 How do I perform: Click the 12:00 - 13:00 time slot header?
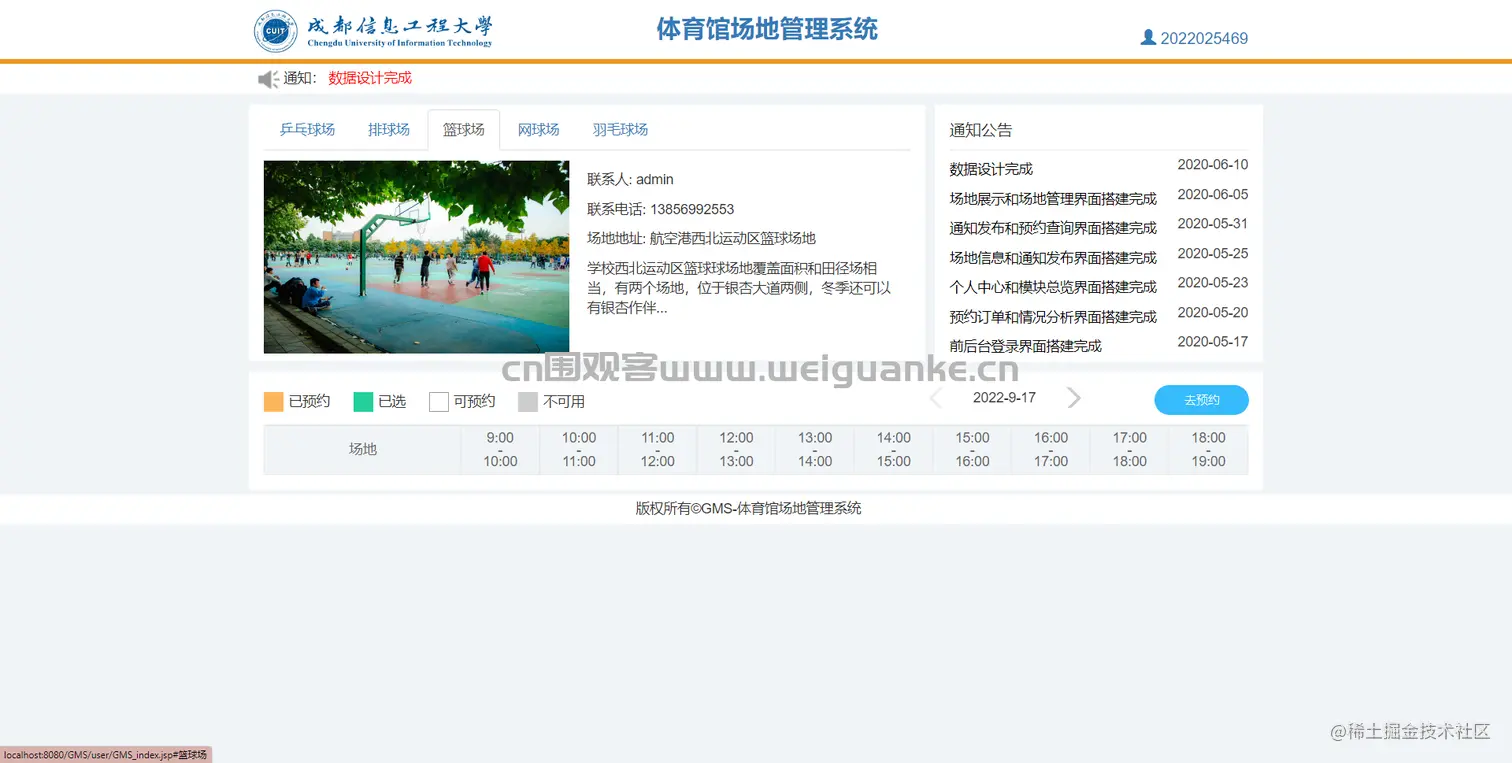coord(736,450)
